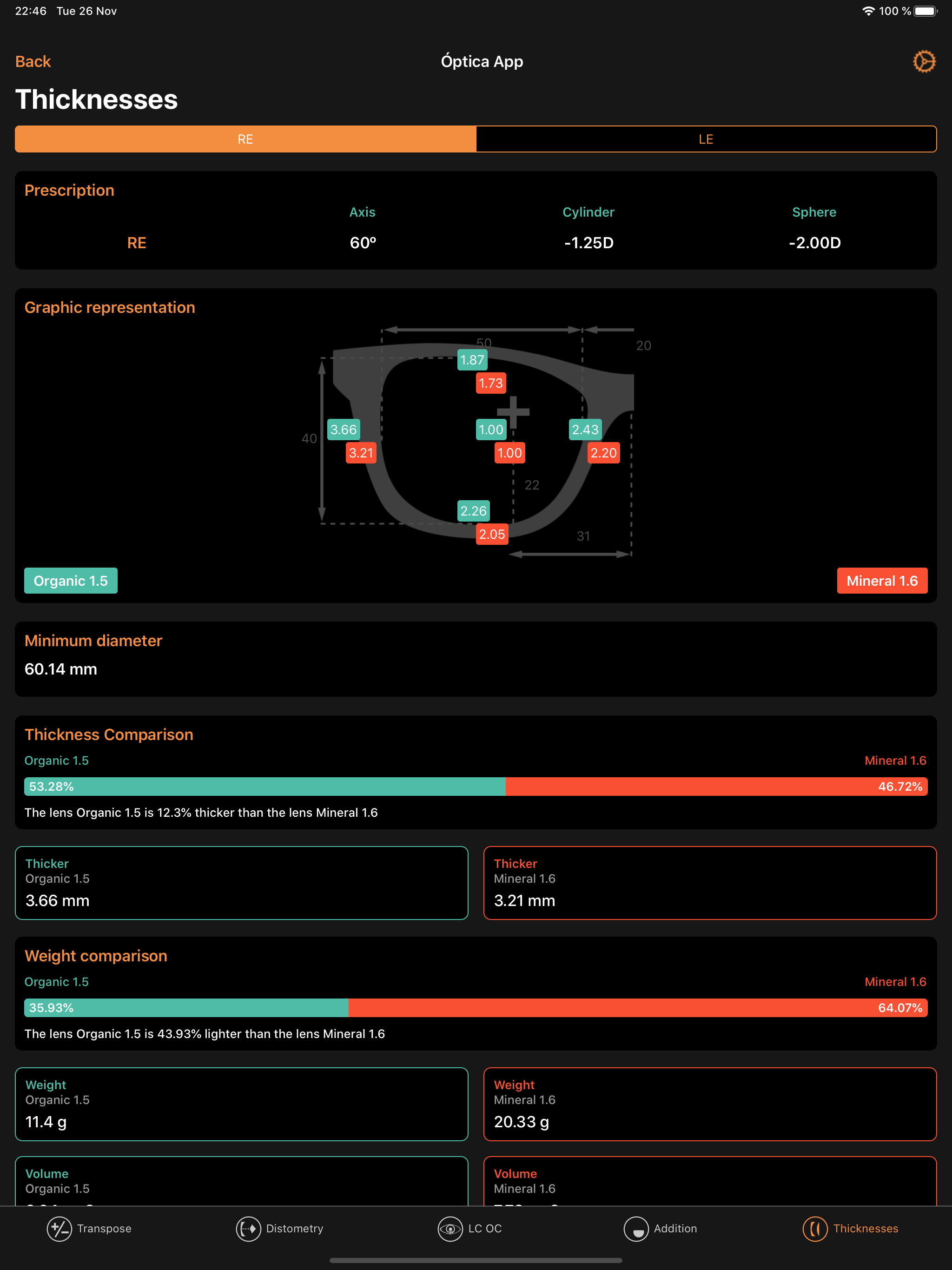Tap the Weight comparison heading

[96, 955]
